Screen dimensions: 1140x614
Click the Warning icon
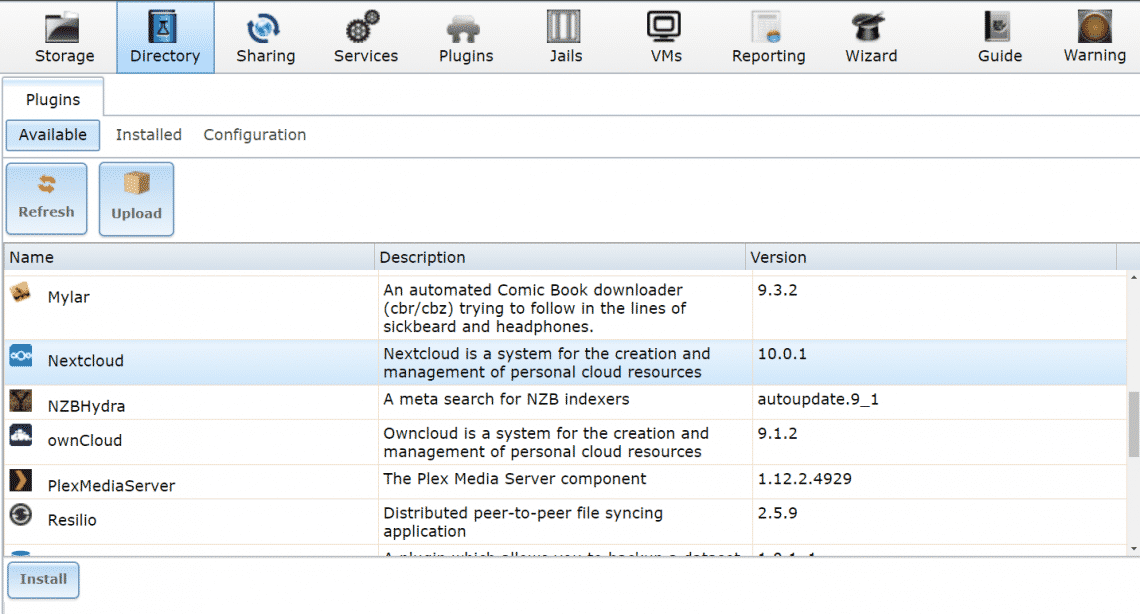pos(1094,27)
